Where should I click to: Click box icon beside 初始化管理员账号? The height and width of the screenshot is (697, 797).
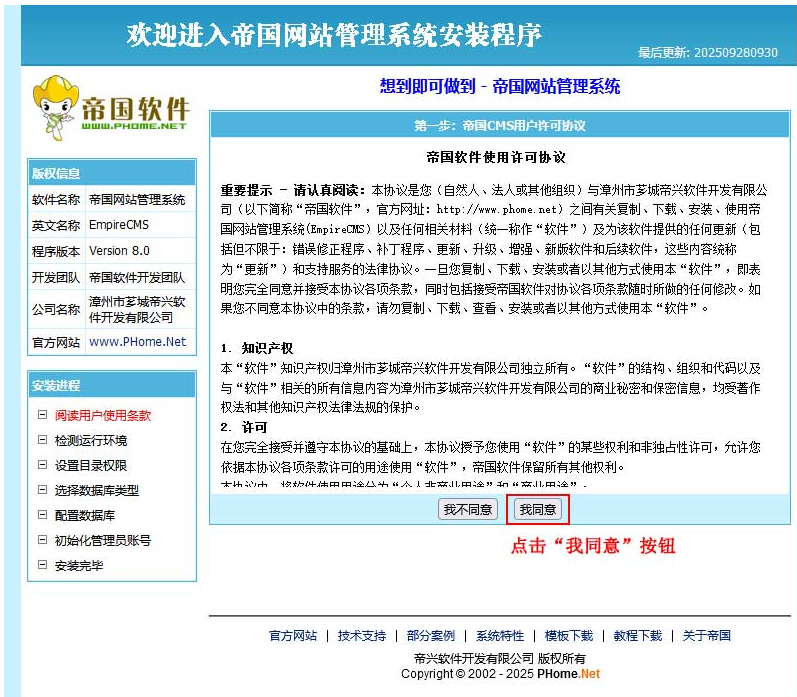pyautogui.click(x=43, y=539)
